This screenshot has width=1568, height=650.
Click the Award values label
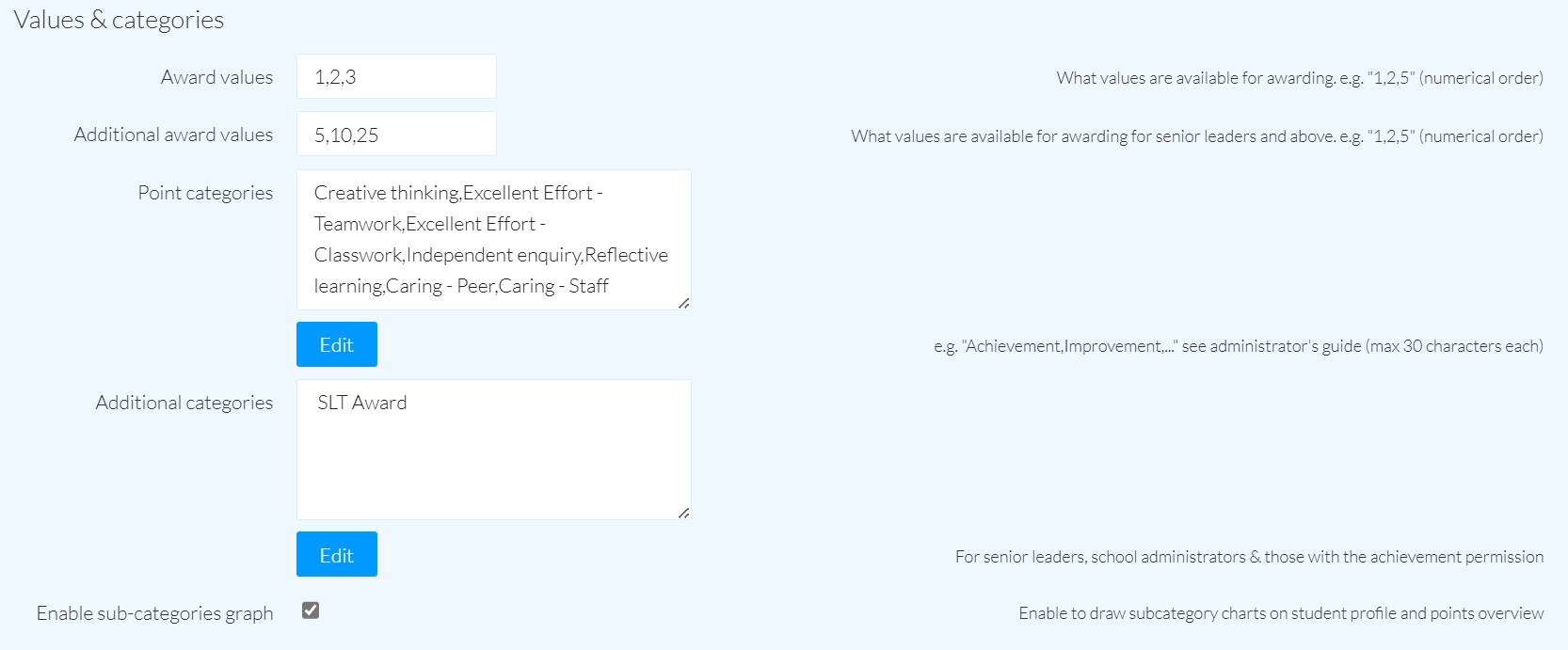(x=216, y=77)
